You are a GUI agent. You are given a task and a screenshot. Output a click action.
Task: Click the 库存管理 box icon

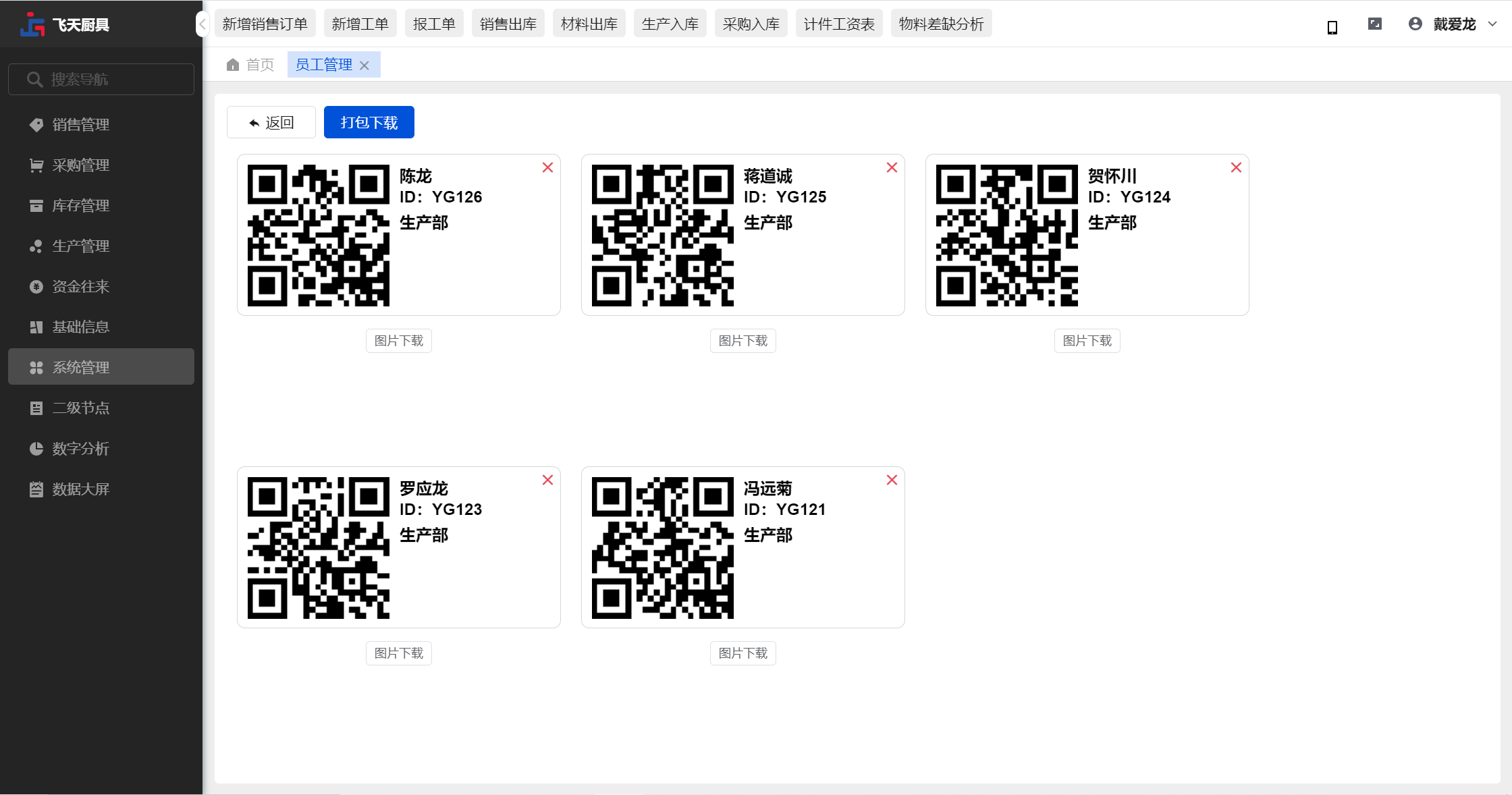tap(36, 206)
